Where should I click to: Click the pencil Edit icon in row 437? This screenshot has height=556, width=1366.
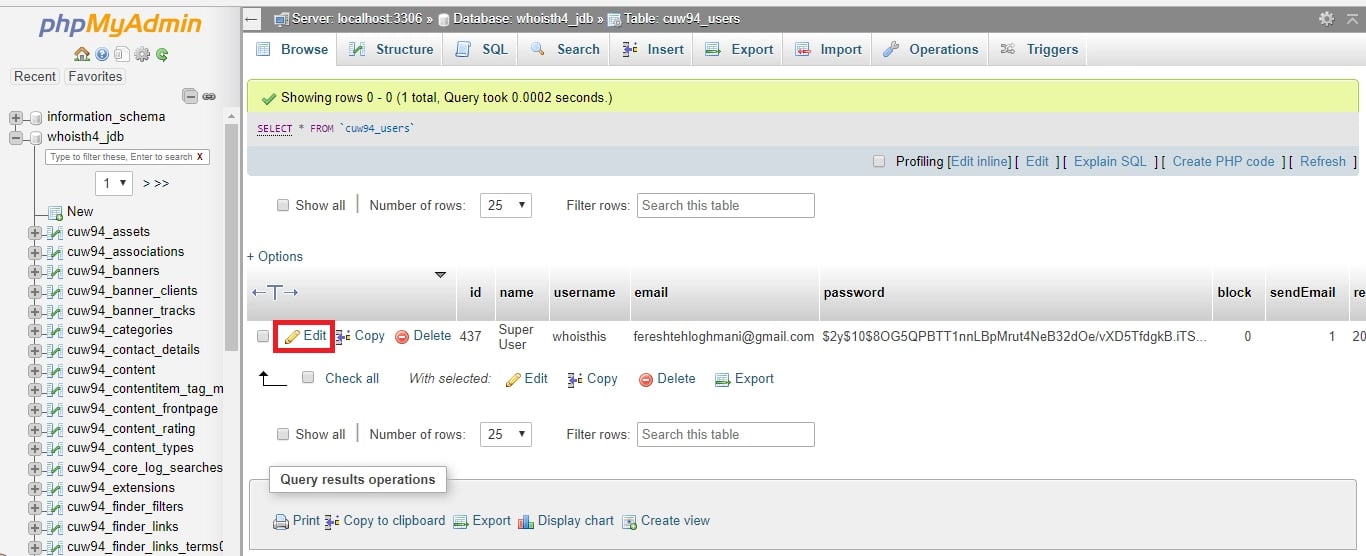292,337
